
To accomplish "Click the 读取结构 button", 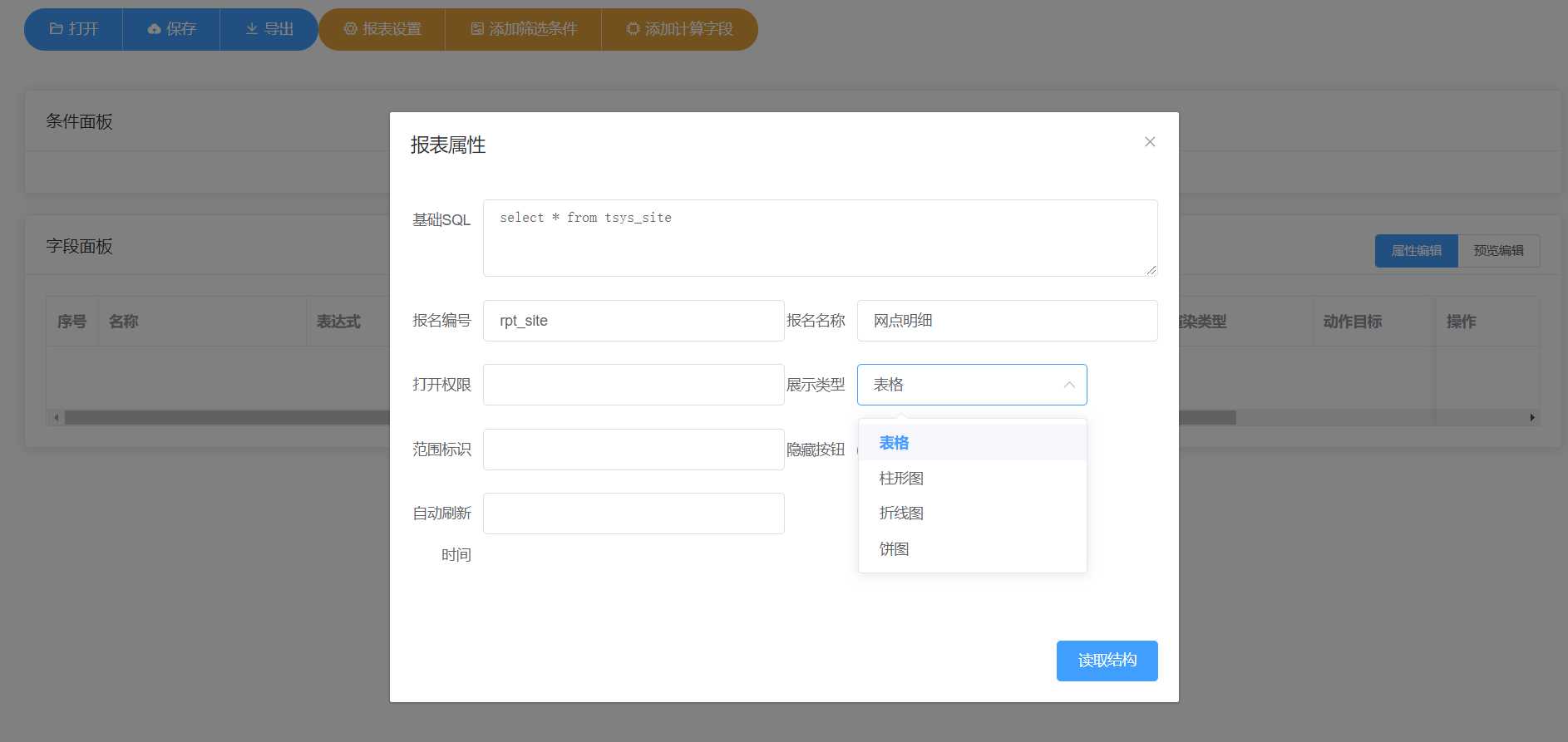I will coord(1107,661).
